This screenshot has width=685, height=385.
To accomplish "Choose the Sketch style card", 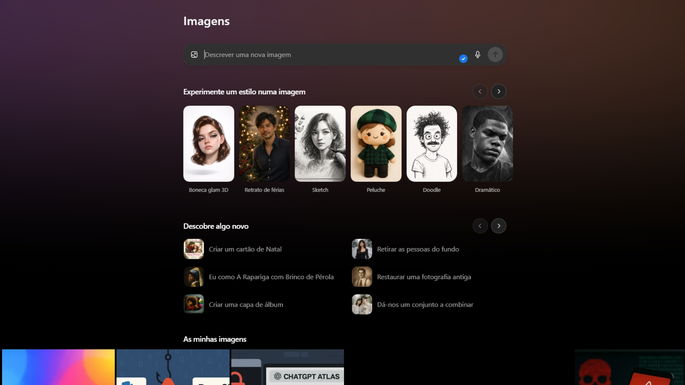I will (x=320, y=144).
